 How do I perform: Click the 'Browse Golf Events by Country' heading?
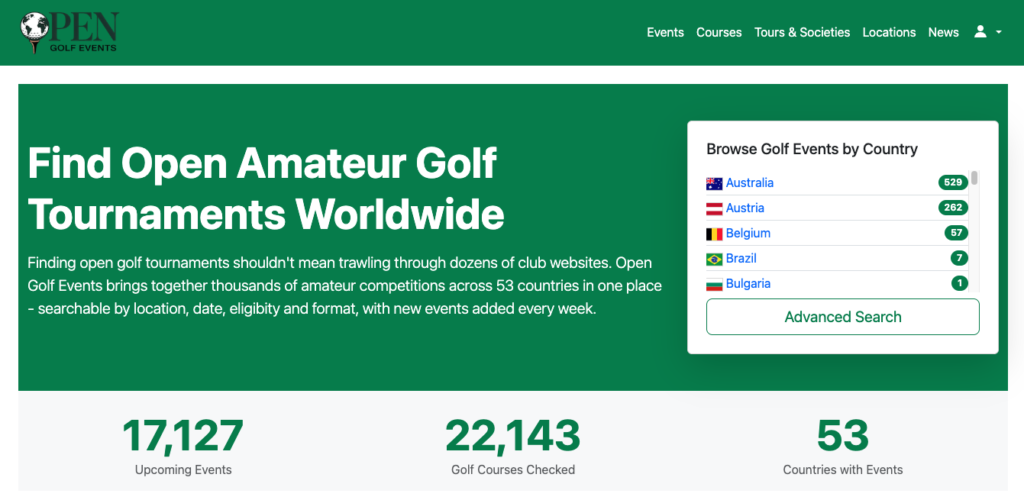click(812, 149)
